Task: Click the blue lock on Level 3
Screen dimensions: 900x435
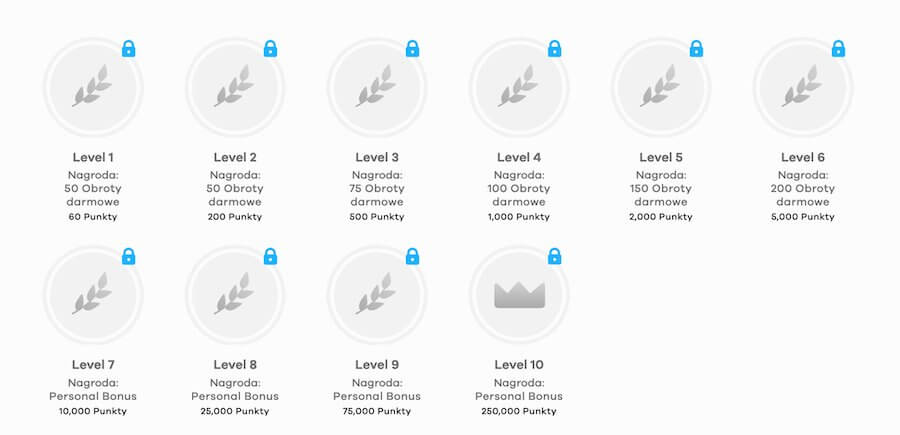Action: (413, 49)
